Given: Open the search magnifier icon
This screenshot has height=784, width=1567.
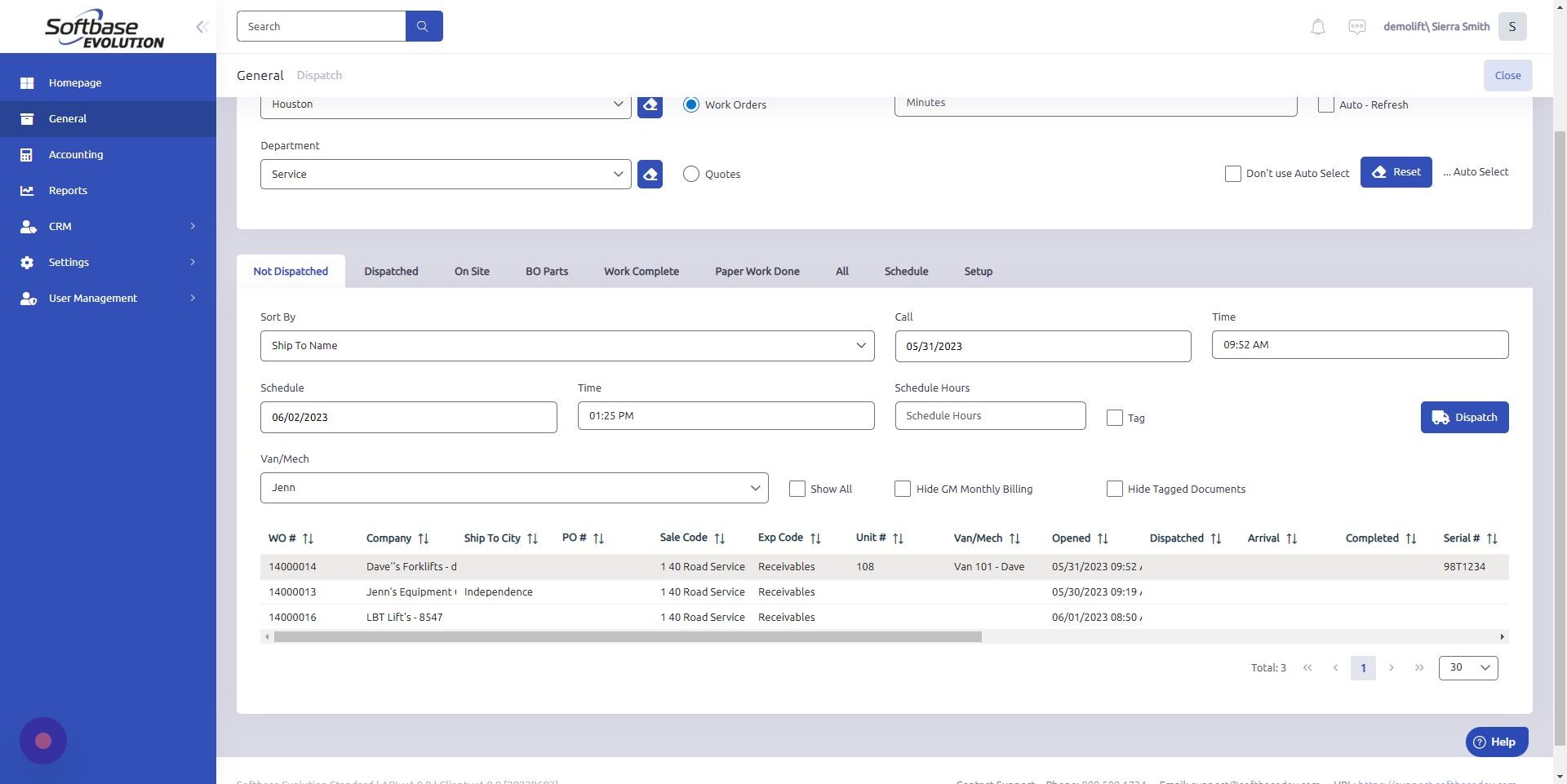Looking at the screenshot, I should coord(423,25).
